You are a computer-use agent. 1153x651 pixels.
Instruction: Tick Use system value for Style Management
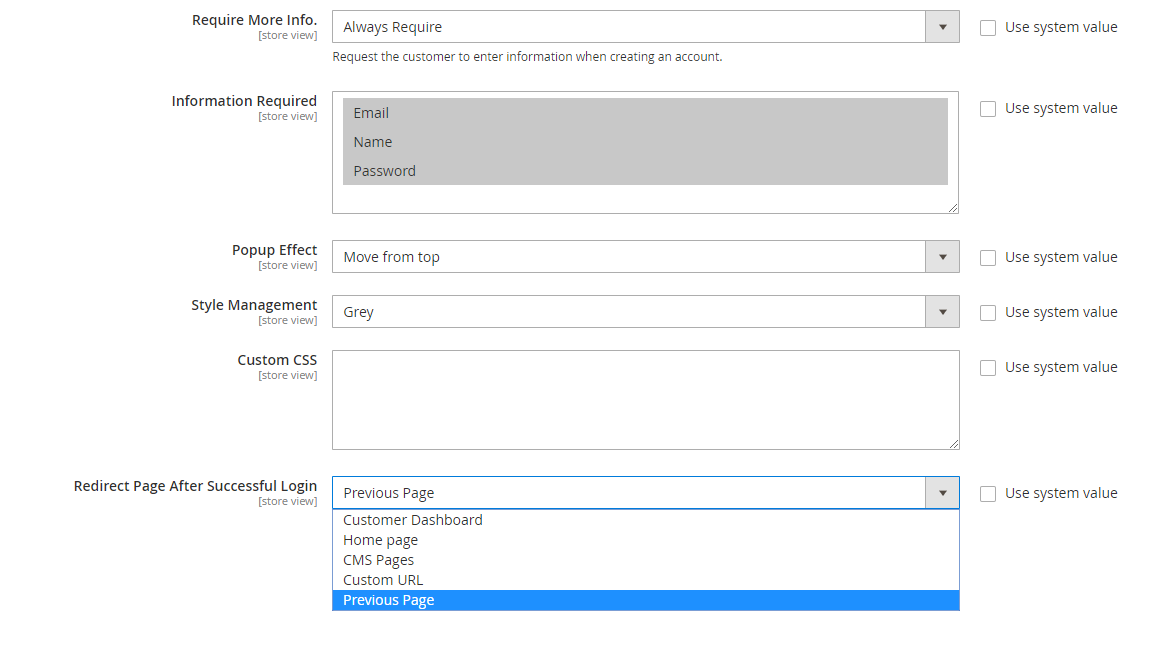coord(988,313)
